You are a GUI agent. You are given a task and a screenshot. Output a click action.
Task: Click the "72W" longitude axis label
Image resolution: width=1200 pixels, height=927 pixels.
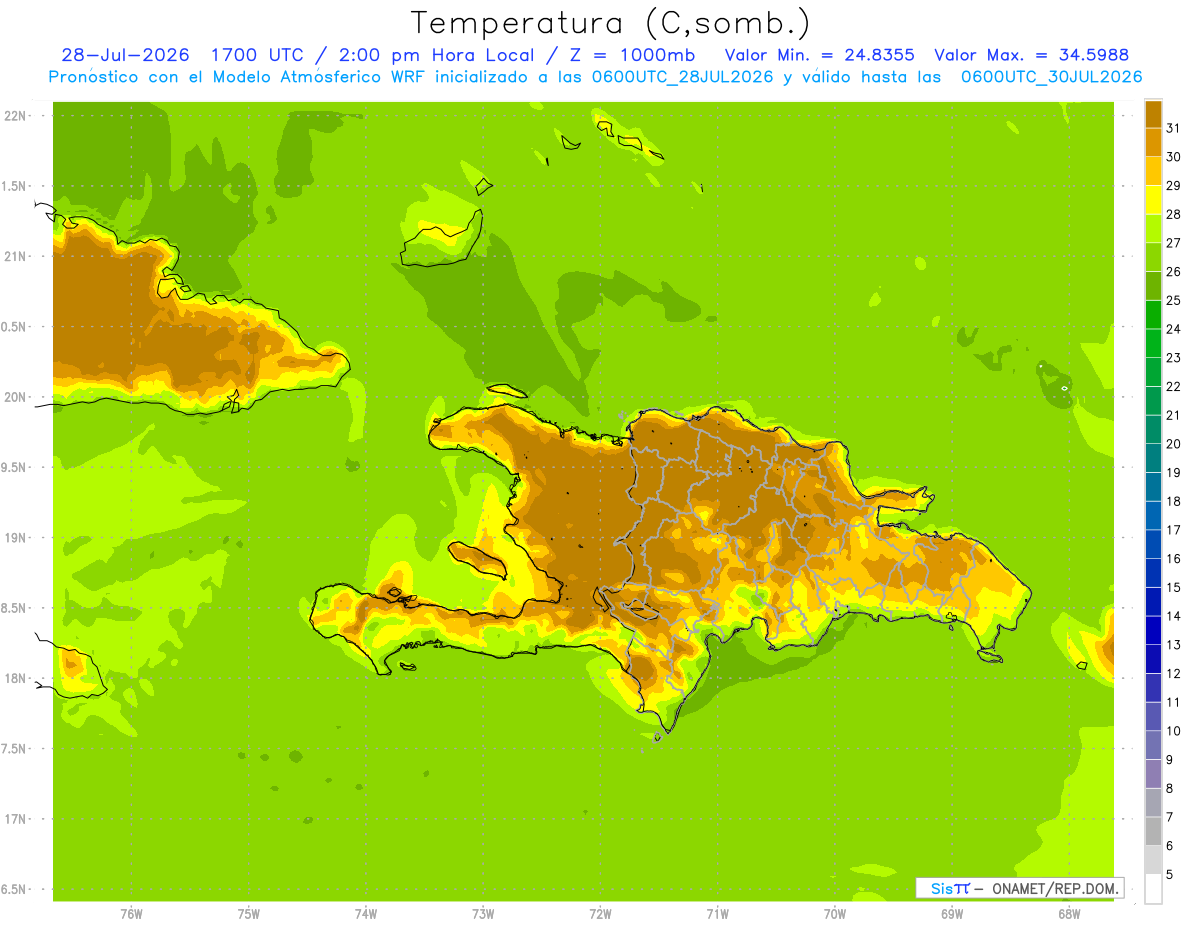[x=600, y=914]
